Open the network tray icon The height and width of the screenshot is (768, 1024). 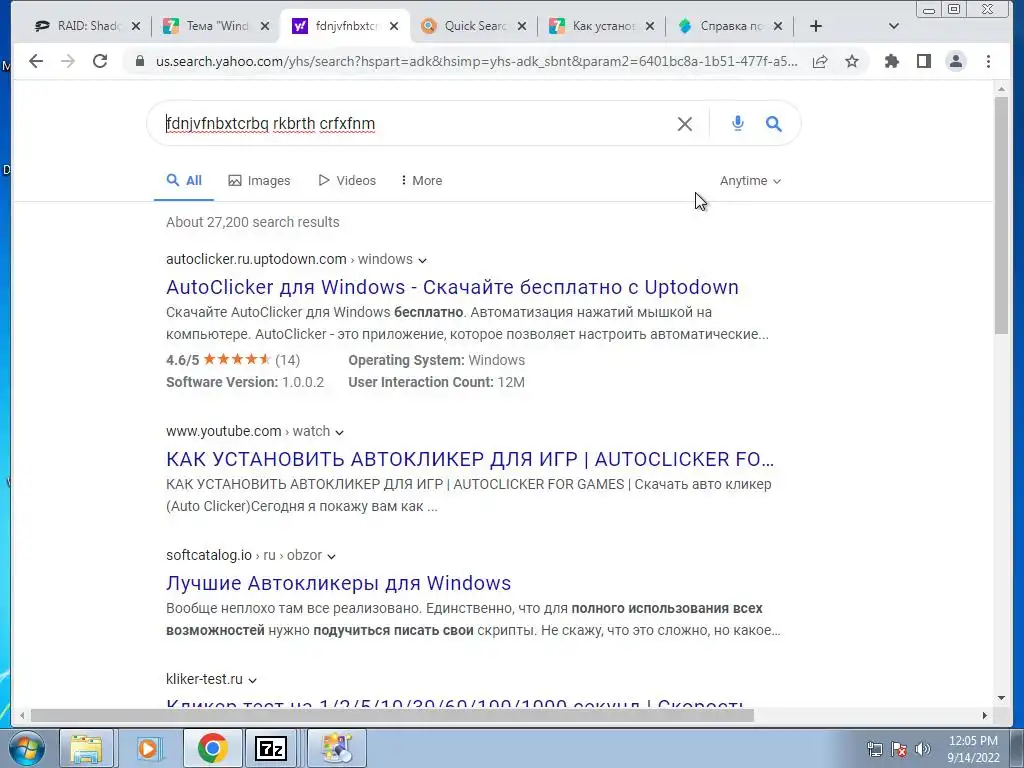click(x=874, y=749)
